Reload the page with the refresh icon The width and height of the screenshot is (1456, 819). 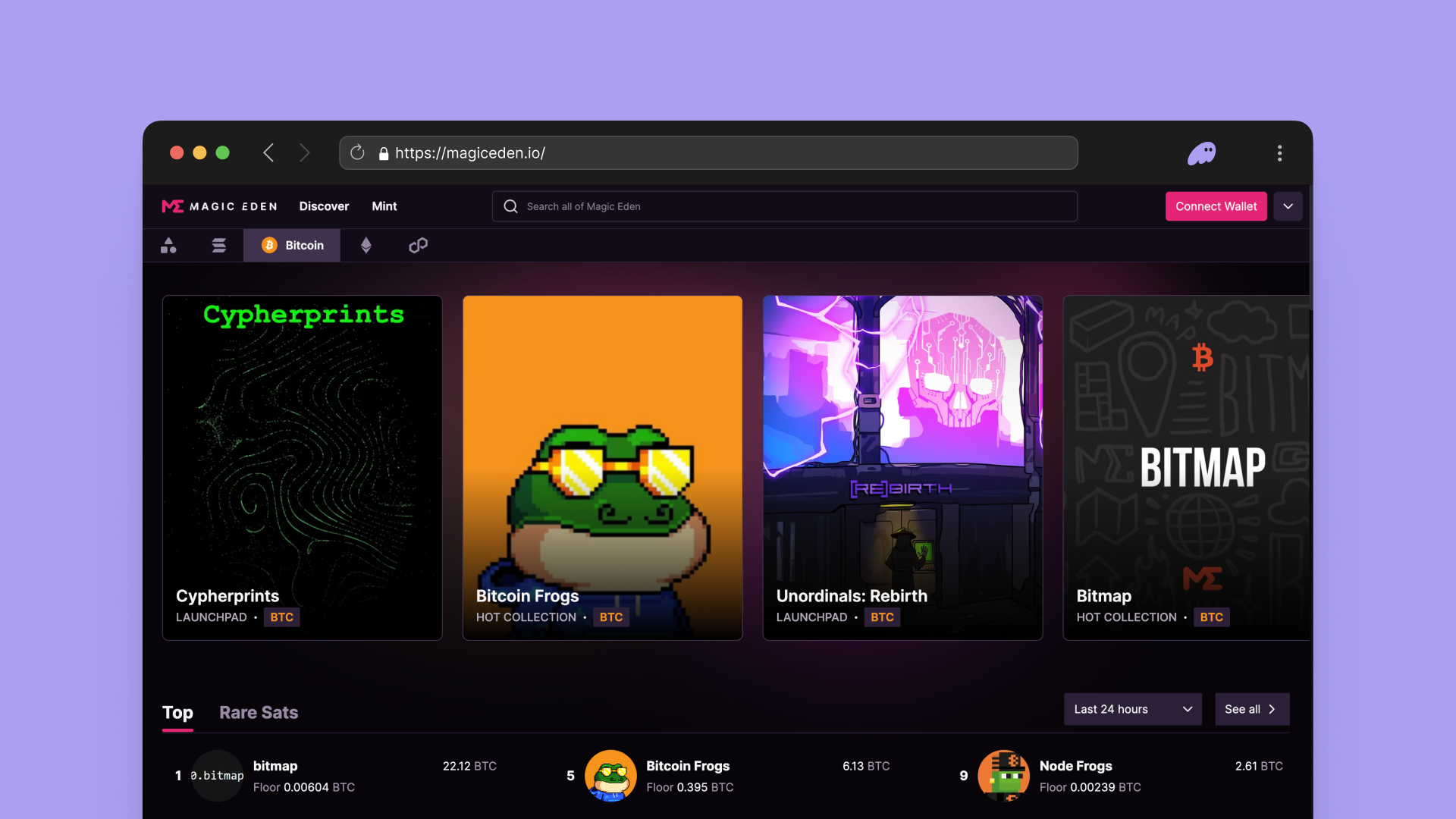pos(357,153)
